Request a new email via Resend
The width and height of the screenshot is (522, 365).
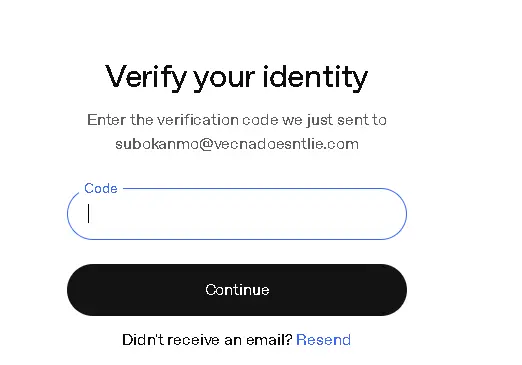point(323,340)
